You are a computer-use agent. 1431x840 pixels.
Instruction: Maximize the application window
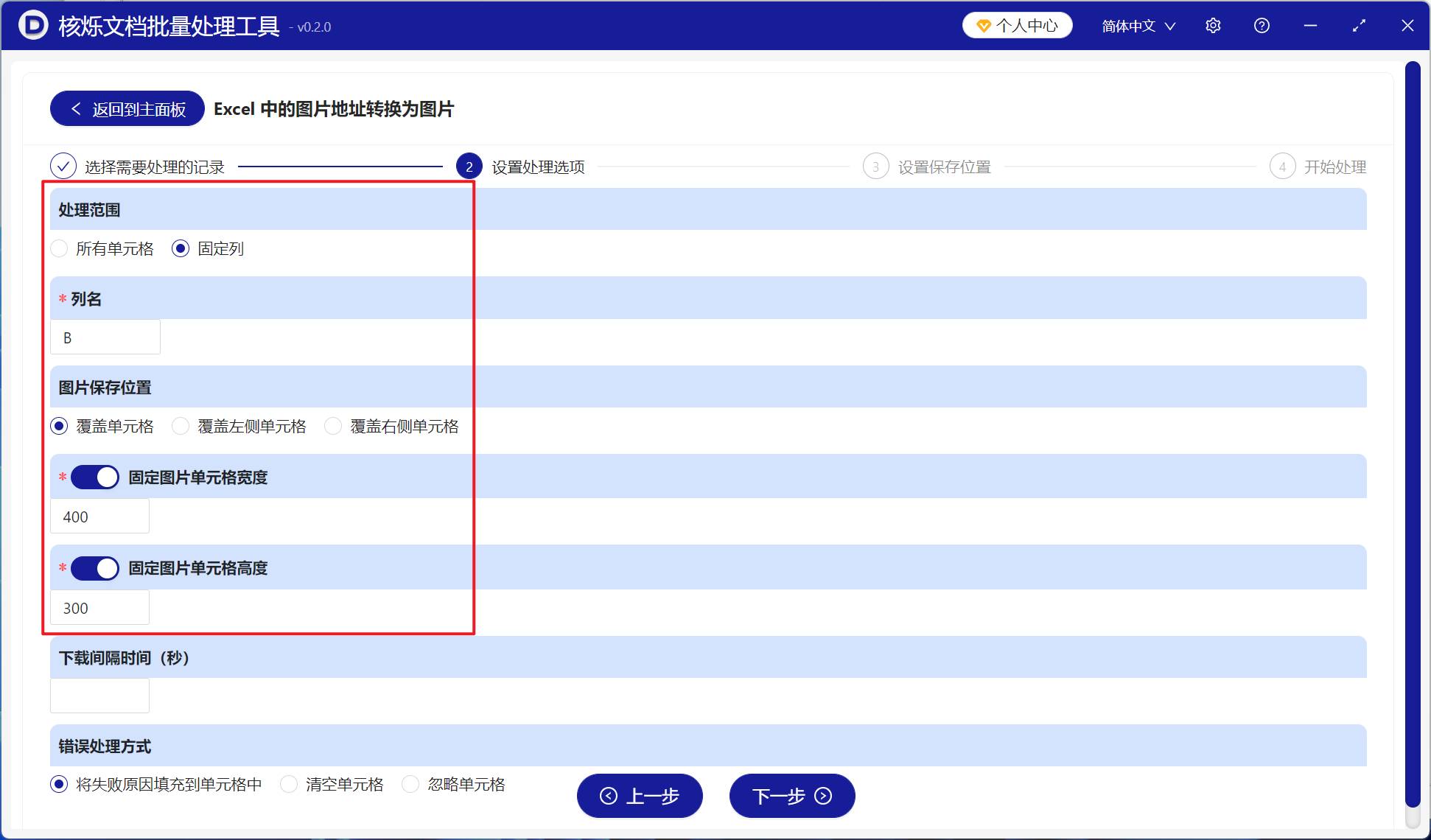coord(1359,26)
